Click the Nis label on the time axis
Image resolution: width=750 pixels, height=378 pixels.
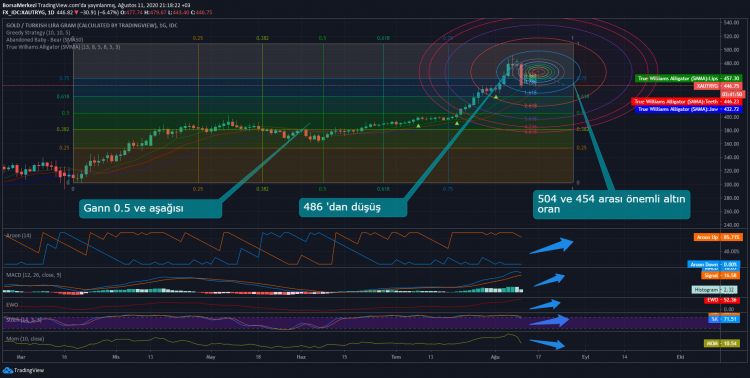tap(115, 357)
